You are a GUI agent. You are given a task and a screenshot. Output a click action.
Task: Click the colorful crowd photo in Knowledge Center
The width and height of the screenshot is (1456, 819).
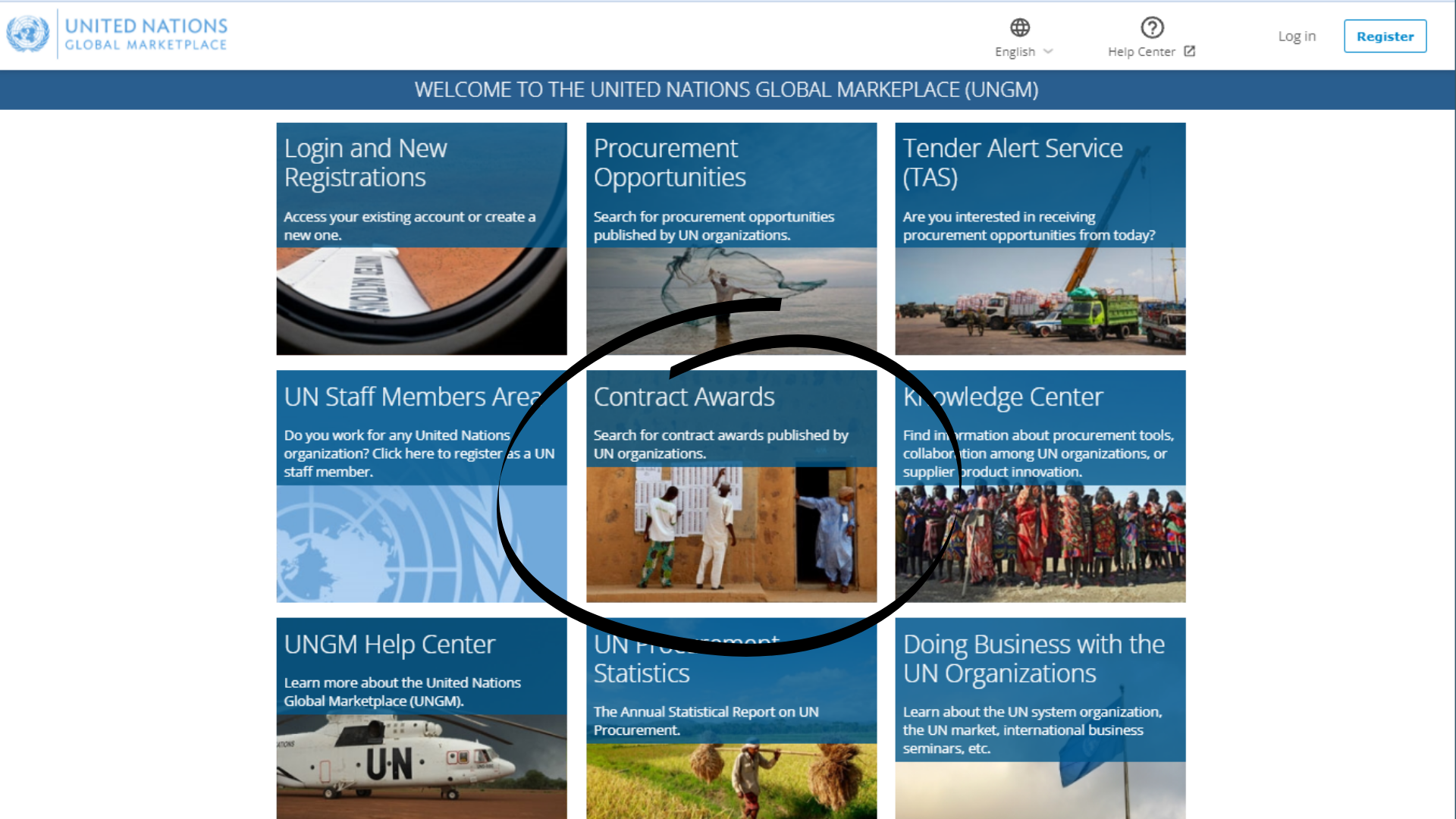[x=1040, y=544]
